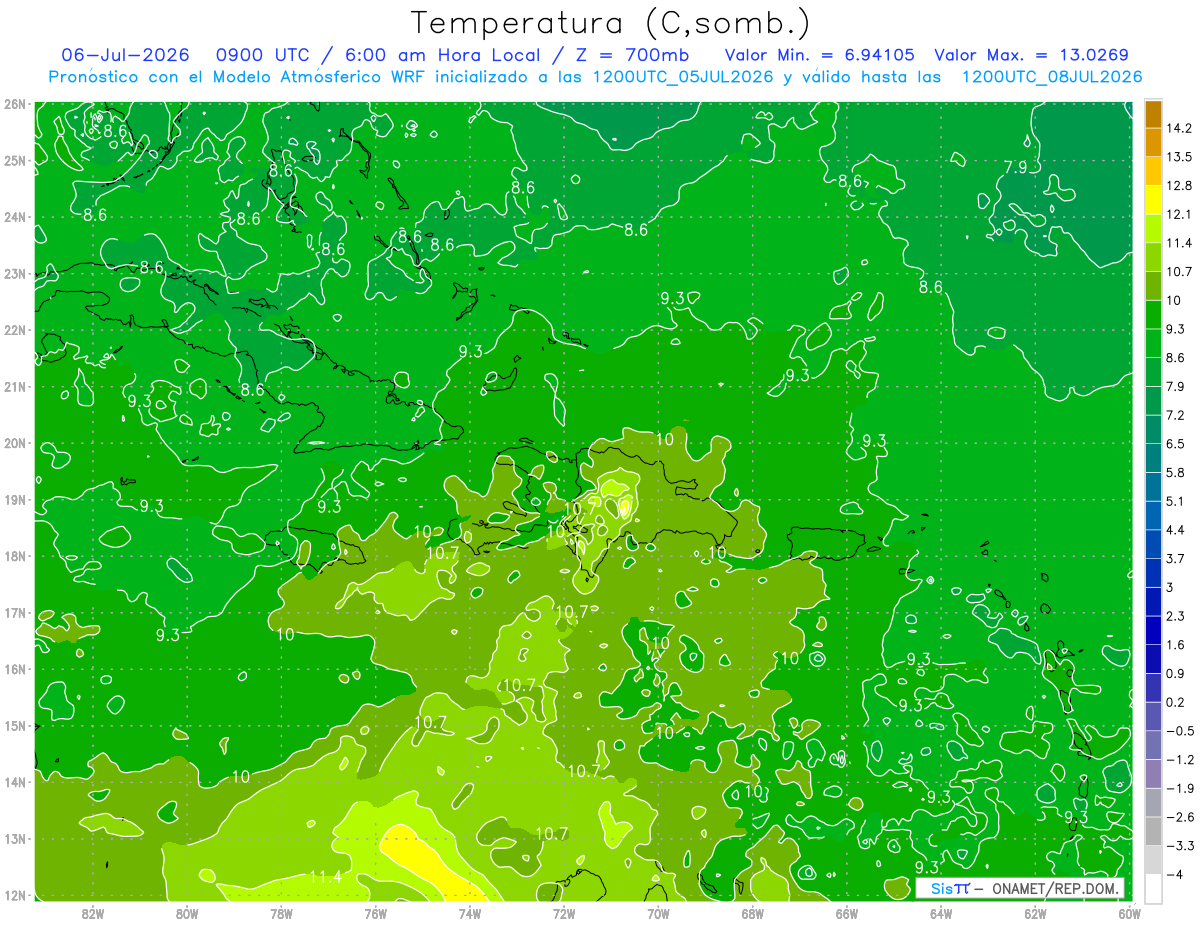The image size is (1200, 927).
Task: Click the legend value "-3.3"
Action: pyautogui.click(x=1179, y=846)
